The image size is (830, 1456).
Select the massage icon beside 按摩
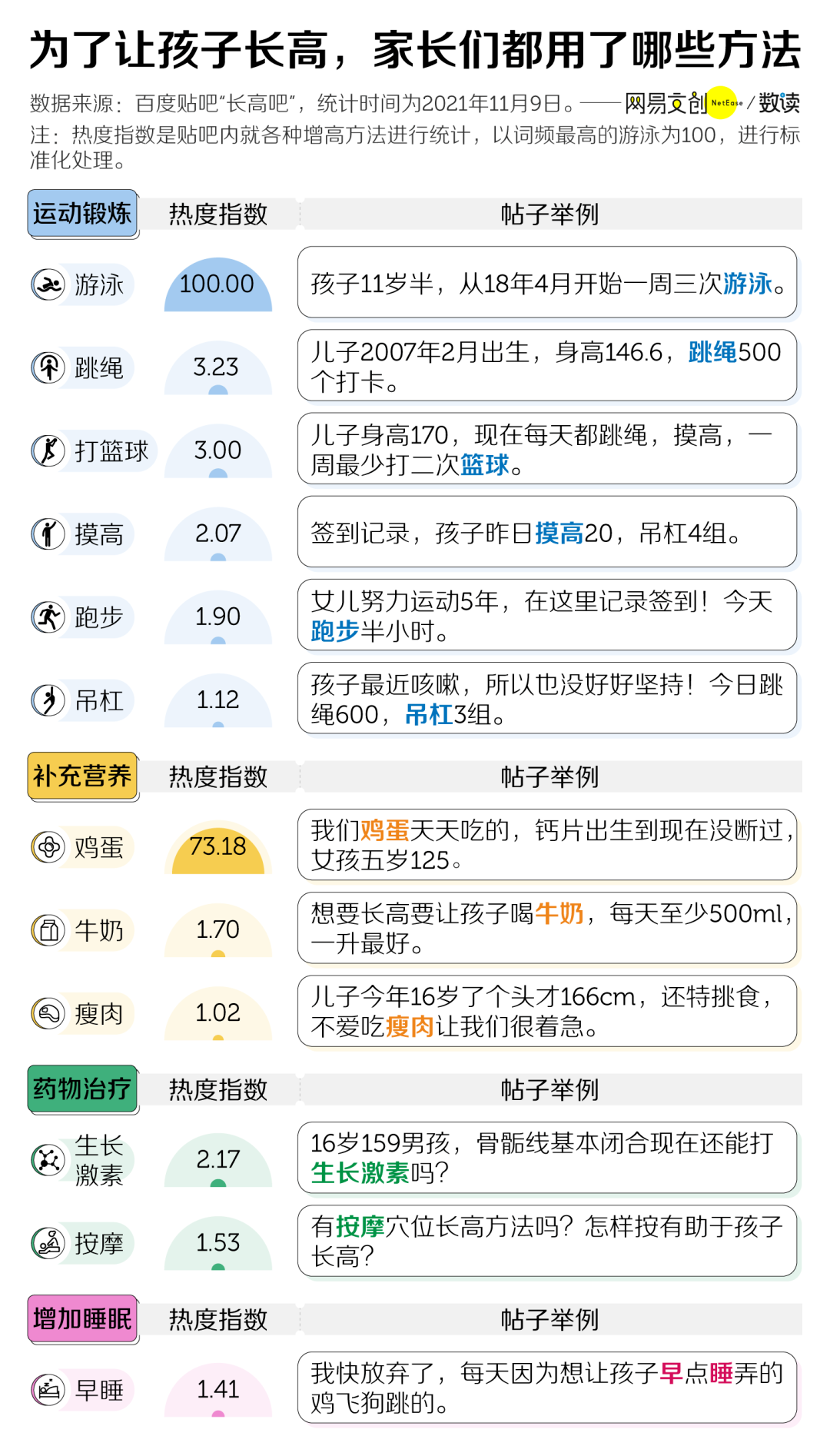(x=48, y=1242)
